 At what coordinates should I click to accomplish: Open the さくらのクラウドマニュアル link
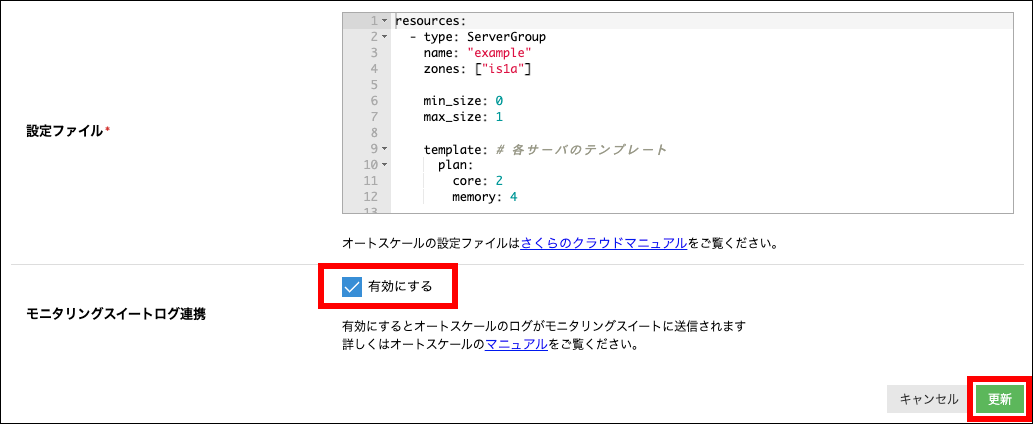click(x=603, y=243)
